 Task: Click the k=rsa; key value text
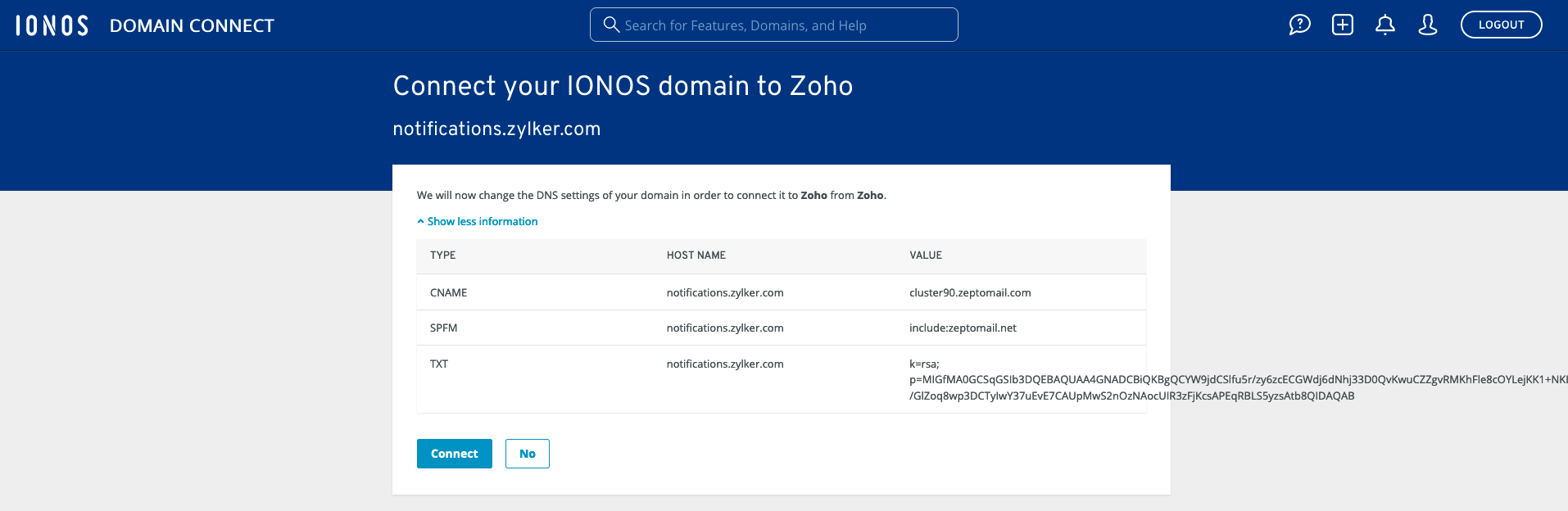point(924,364)
